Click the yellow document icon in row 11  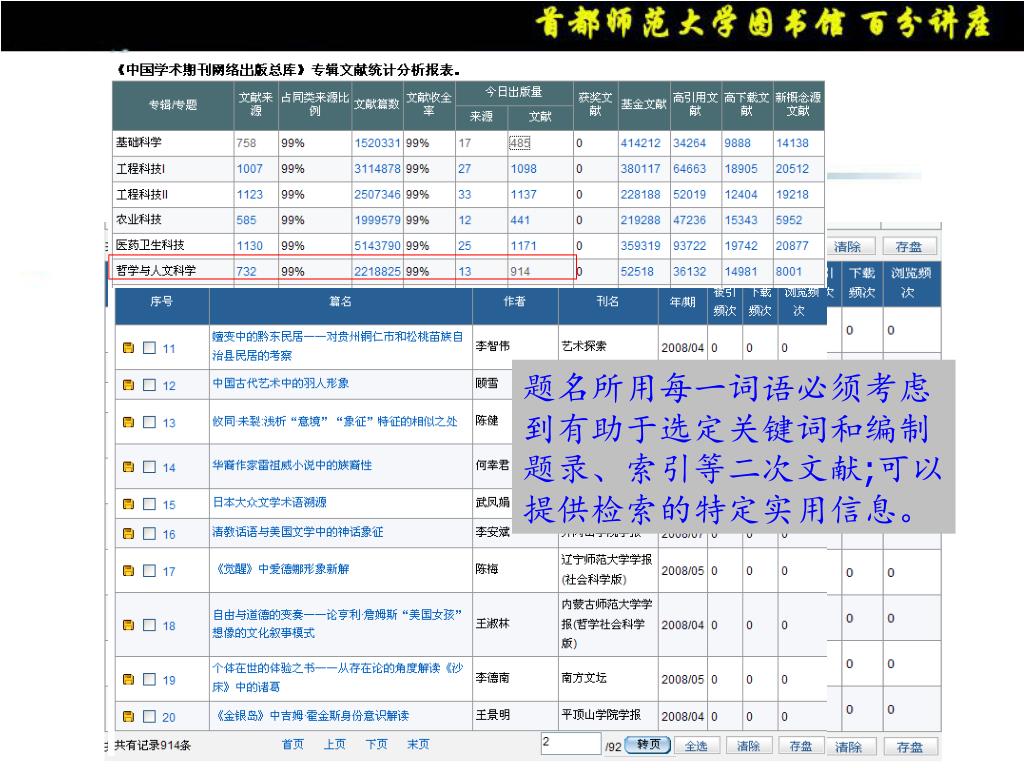pos(129,348)
